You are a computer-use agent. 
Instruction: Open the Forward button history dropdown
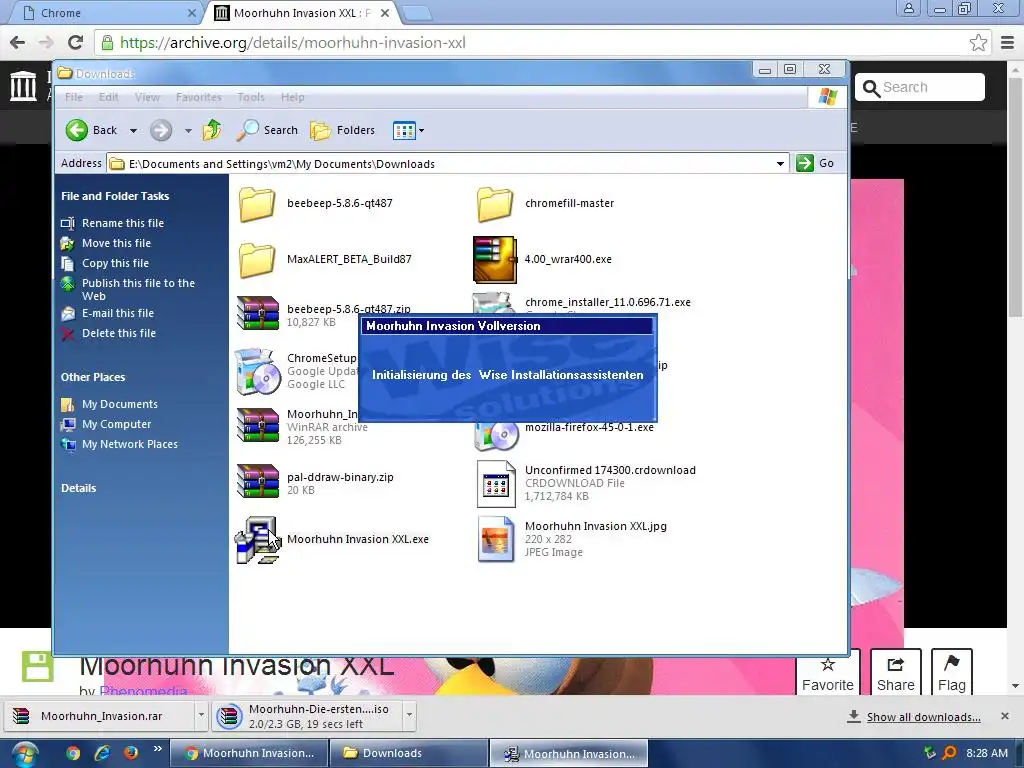click(188, 131)
